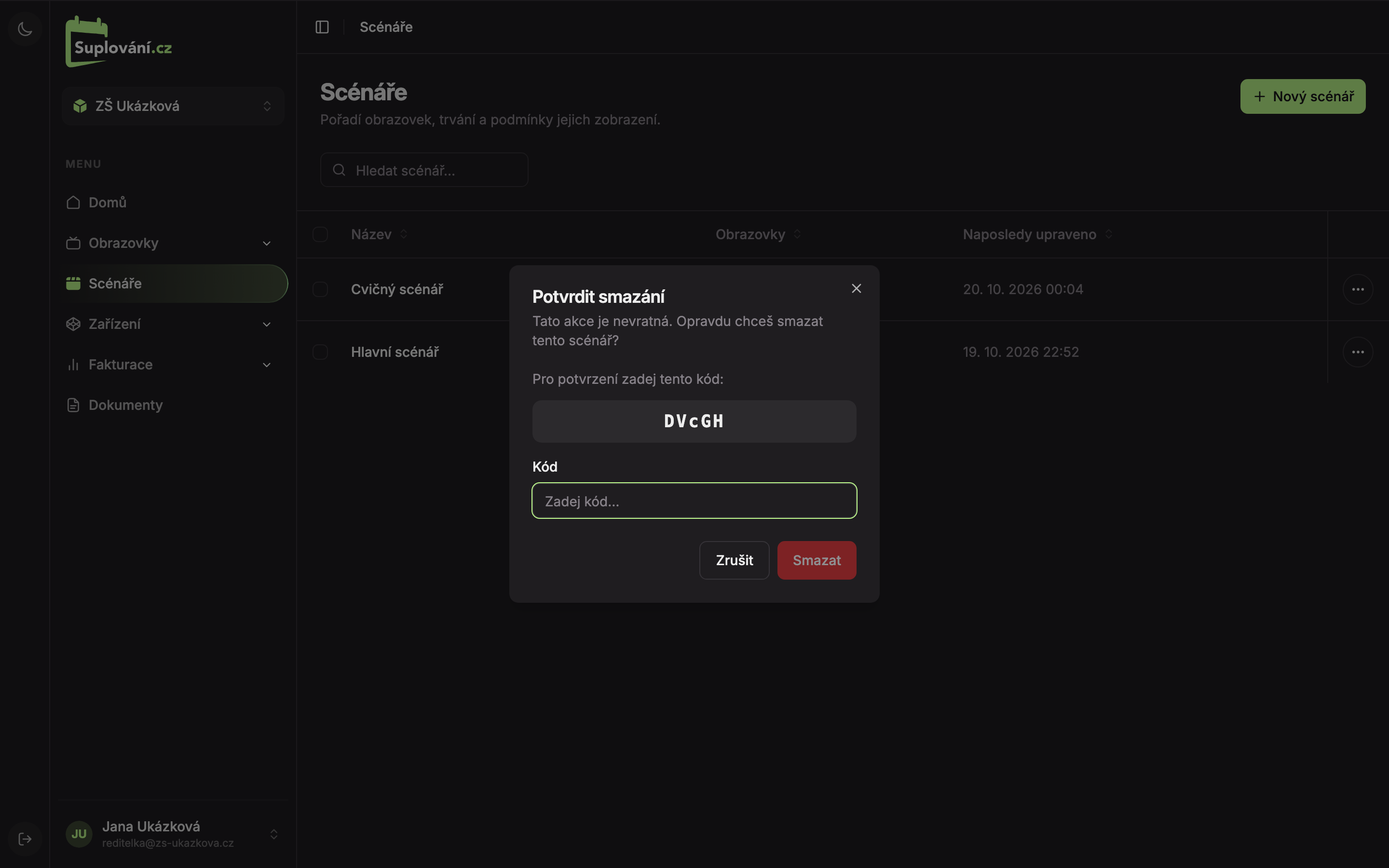Click the Hledat scénář search field
Viewport: 1389px width, 868px height.
424,170
